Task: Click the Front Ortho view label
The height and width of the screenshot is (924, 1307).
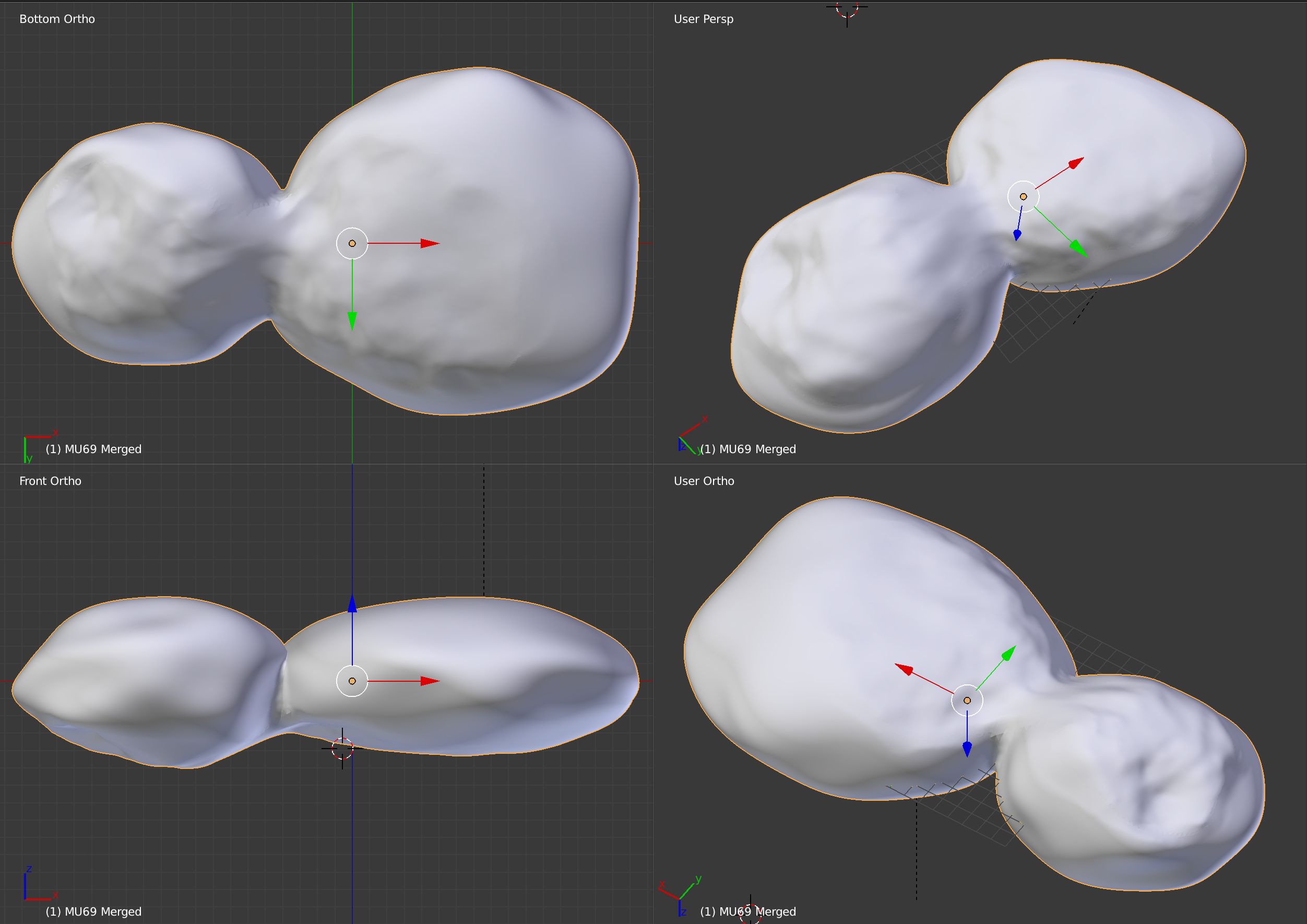Action: tap(50, 481)
